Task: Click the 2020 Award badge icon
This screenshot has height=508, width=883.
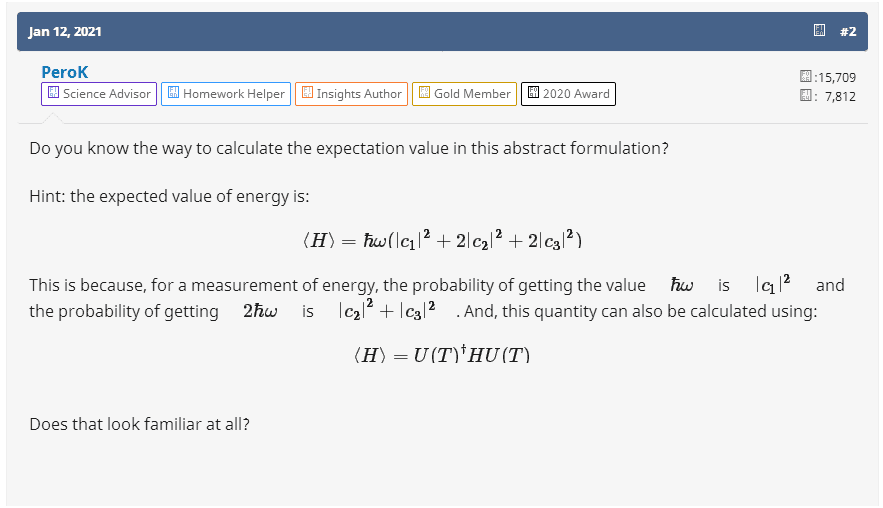Action: pos(533,94)
